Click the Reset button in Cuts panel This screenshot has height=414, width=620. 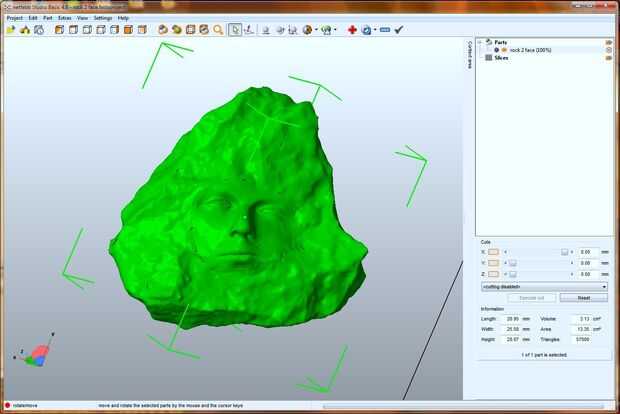584,298
